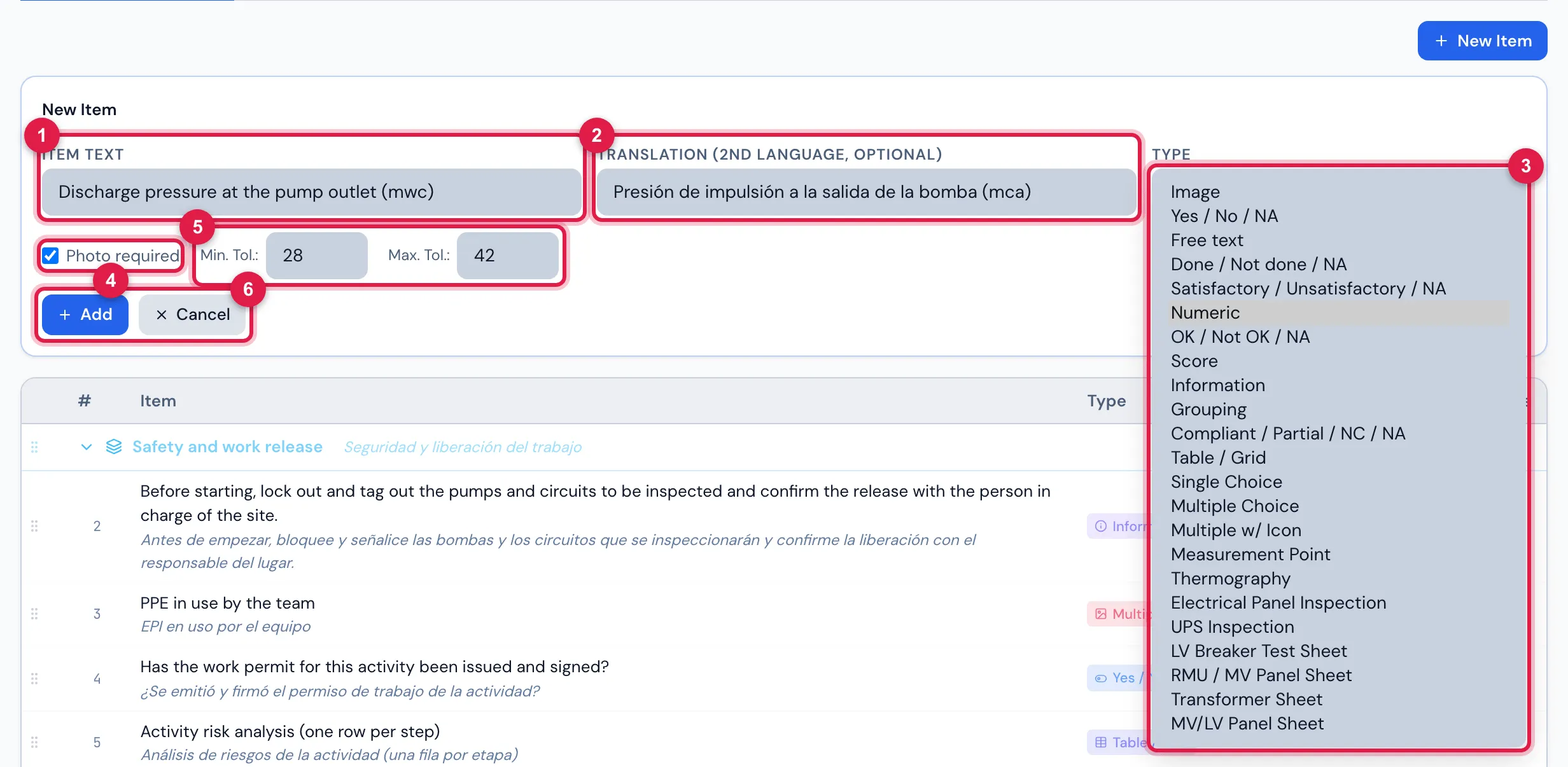This screenshot has height=767, width=1568.
Task: Select UPS Inspection option
Action: click(x=1340, y=627)
